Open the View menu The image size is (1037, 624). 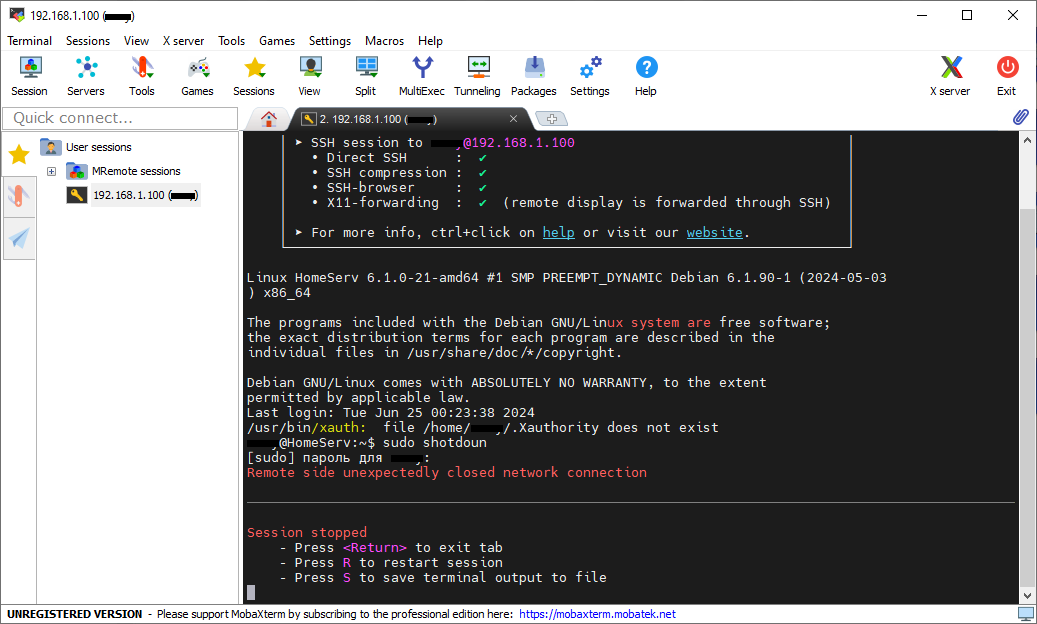click(x=136, y=41)
